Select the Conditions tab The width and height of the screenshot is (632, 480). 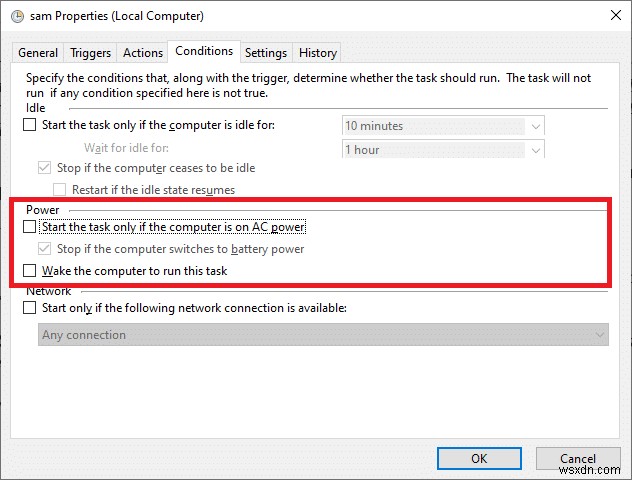coord(203,51)
